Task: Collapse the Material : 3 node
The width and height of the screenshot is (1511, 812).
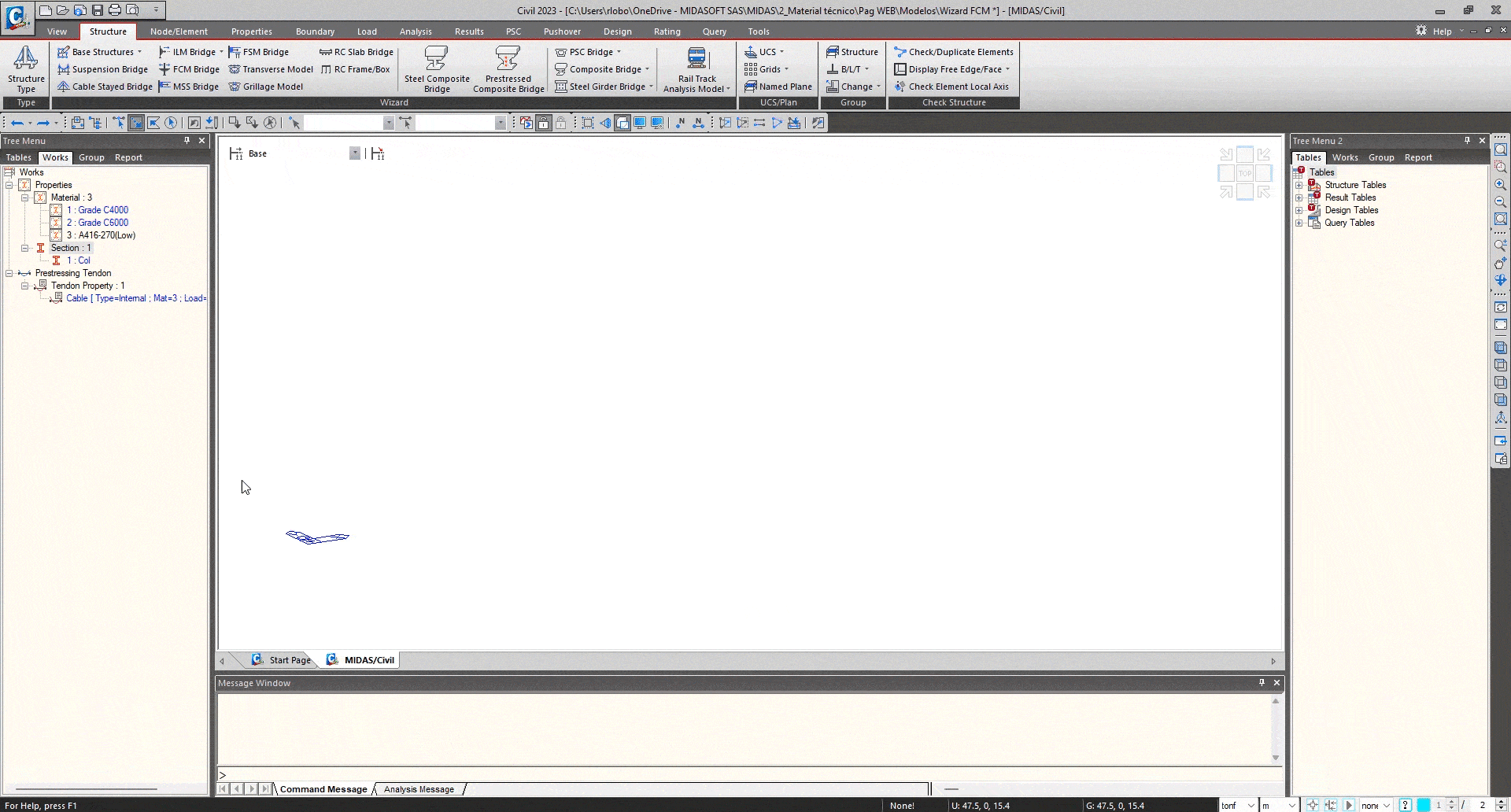Action: coord(25,198)
